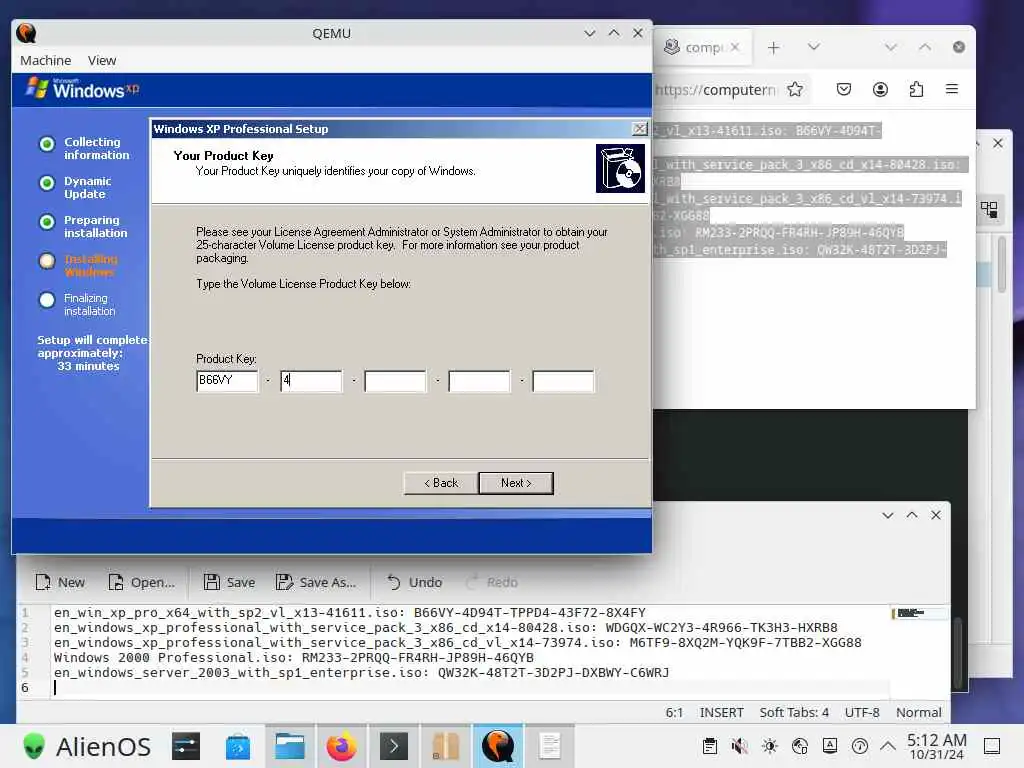Click the third empty product key field

coord(395,381)
